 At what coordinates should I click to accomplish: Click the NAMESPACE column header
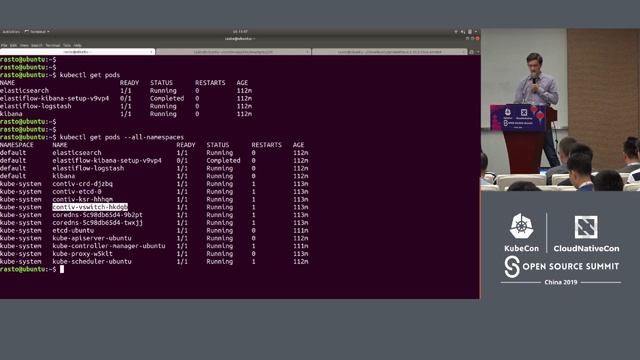(17, 145)
